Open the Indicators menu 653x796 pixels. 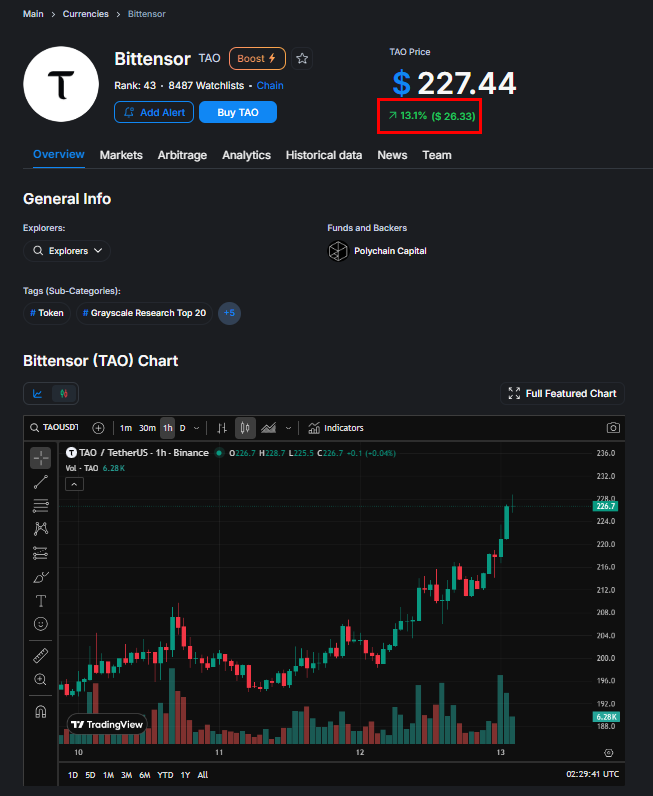[336, 428]
